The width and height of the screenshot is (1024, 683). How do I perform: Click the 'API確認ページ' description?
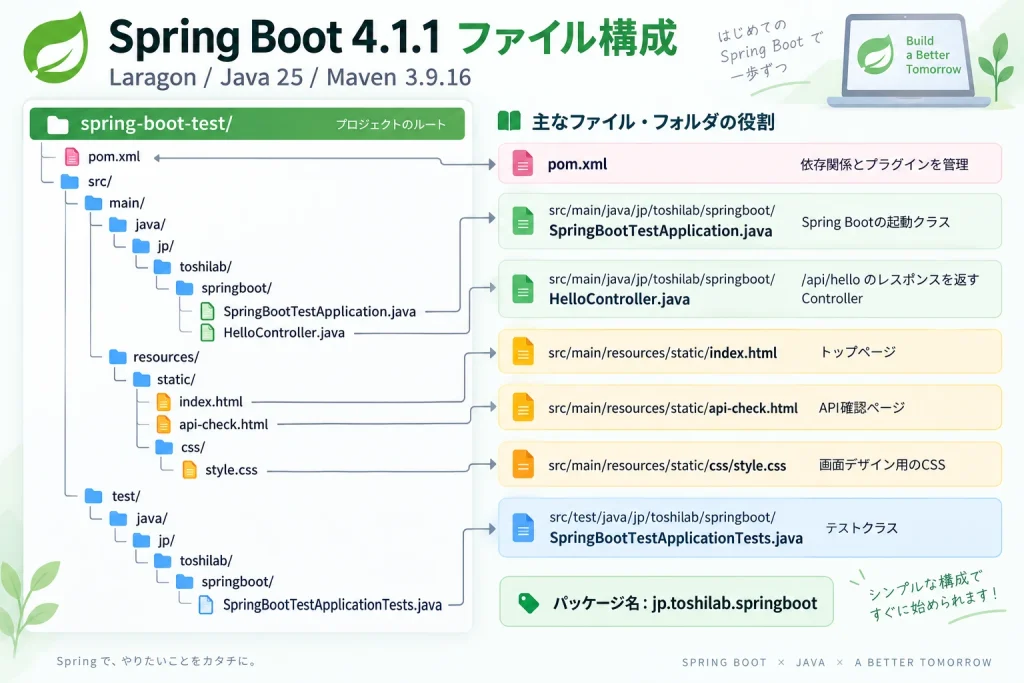pos(862,407)
